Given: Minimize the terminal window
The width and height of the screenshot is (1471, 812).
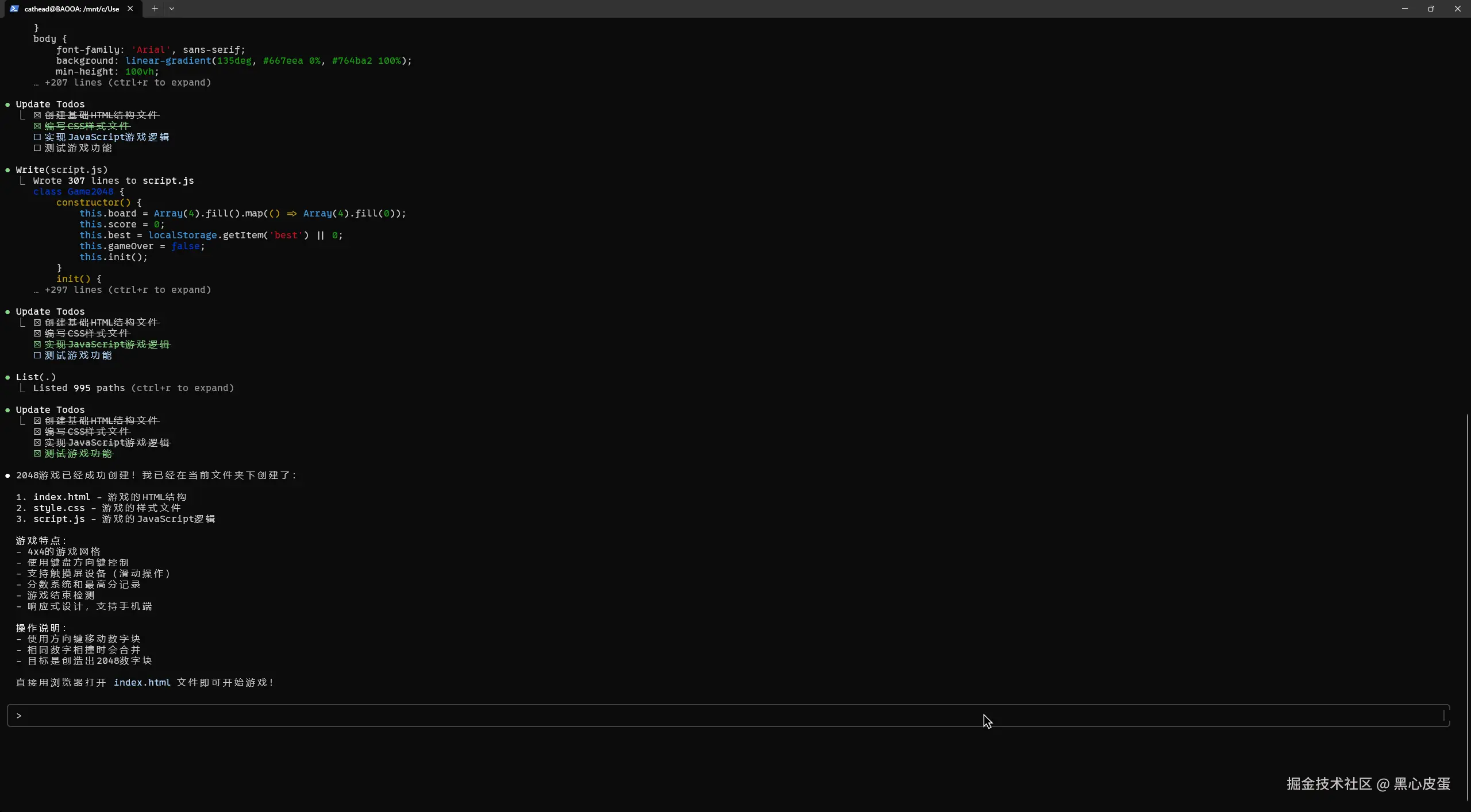Looking at the screenshot, I should pyautogui.click(x=1405, y=9).
